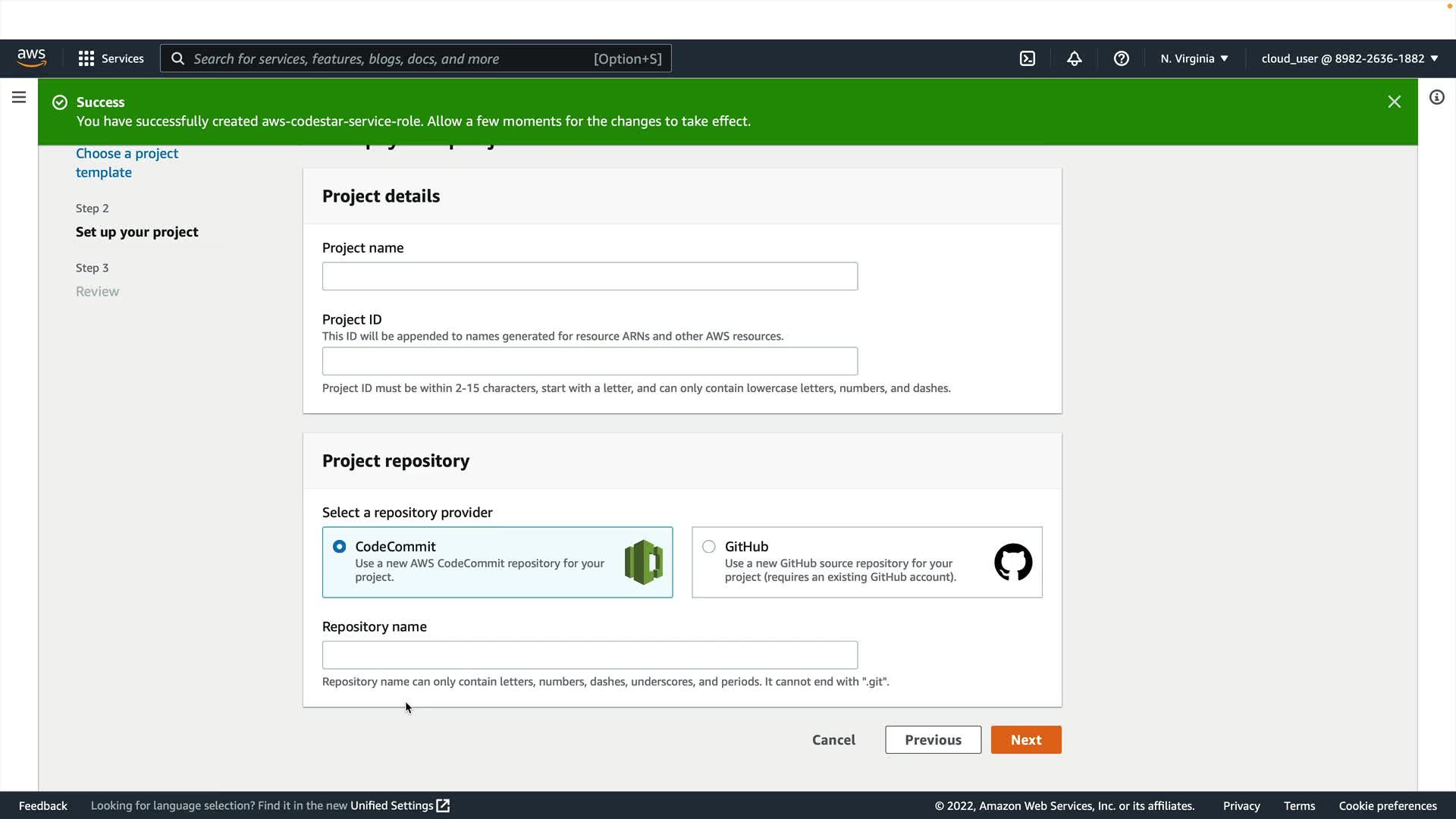Select the CodeCommit repository provider

pyautogui.click(x=340, y=547)
